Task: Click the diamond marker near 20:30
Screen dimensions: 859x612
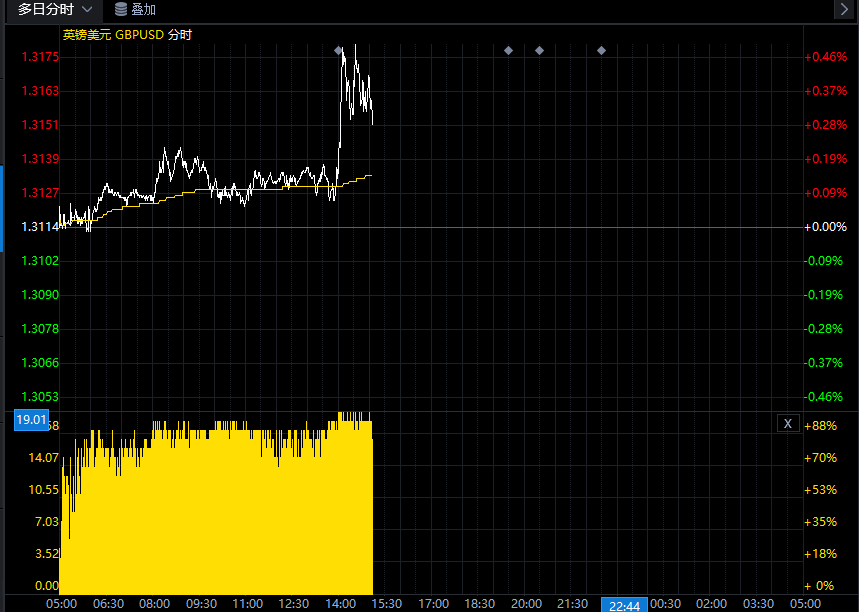Action: point(539,50)
